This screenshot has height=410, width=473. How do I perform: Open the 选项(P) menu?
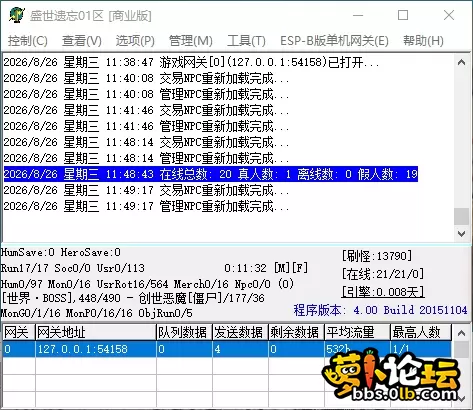click(x=135, y=41)
